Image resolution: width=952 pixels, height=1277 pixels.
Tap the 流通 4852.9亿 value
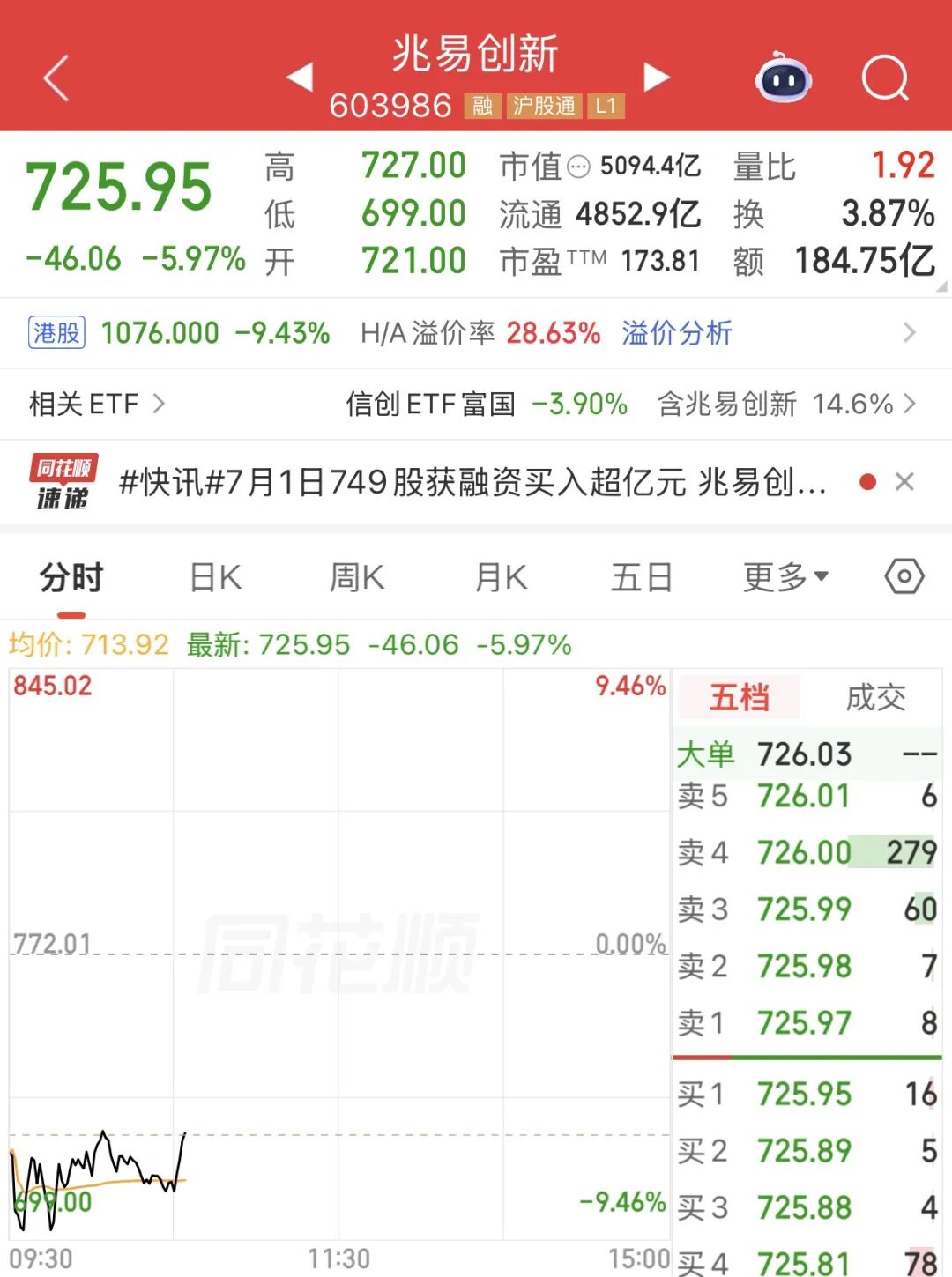pyautogui.click(x=638, y=213)
